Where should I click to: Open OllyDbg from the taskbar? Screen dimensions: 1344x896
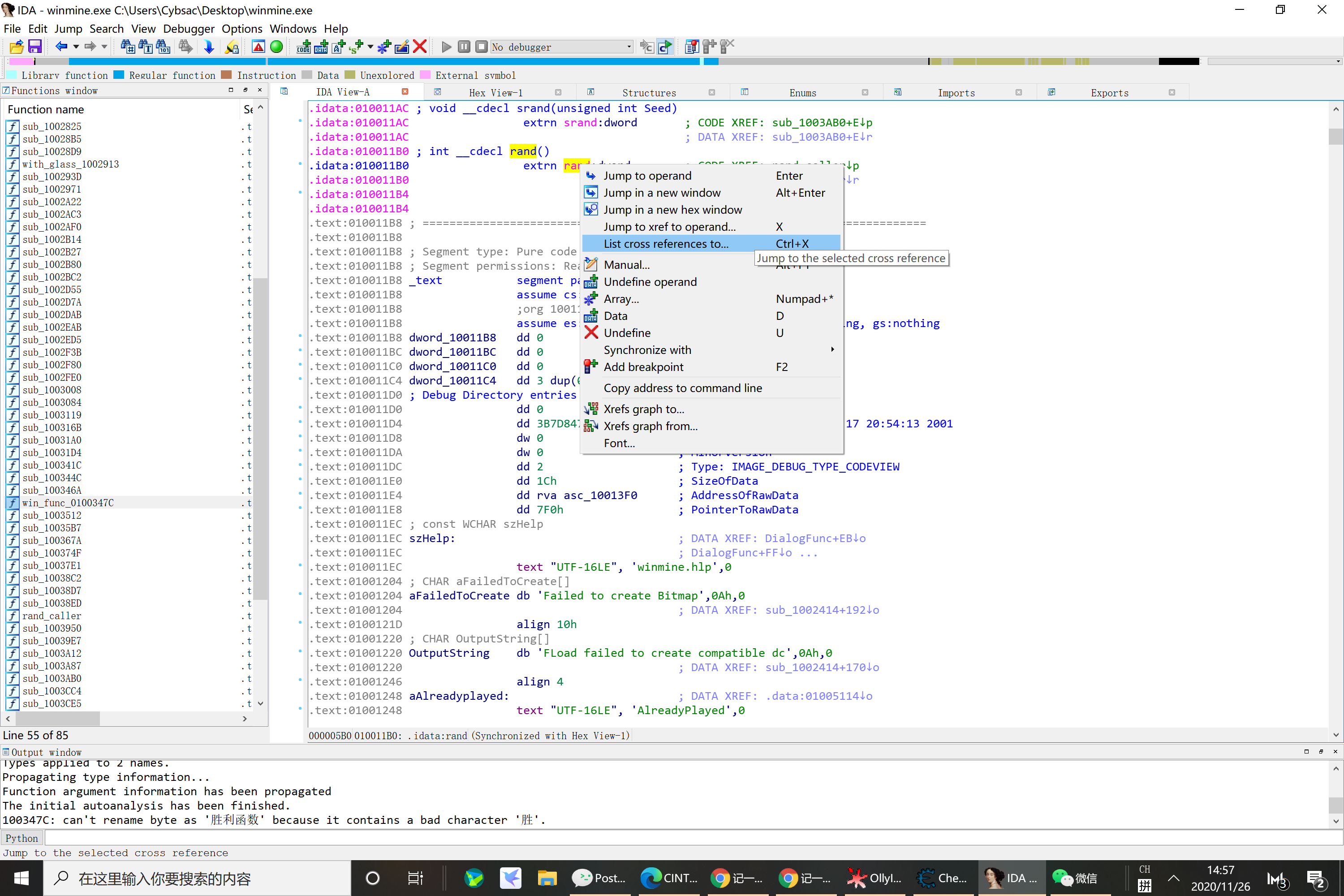tap(875, 878)
